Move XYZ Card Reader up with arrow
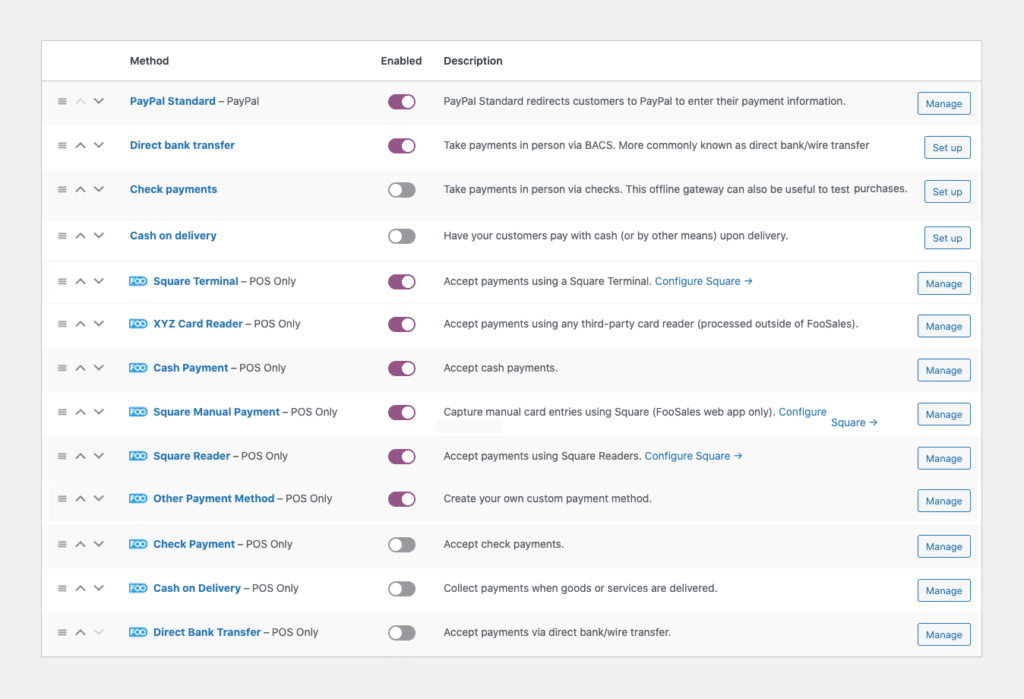This screenshot has height=699, width=1024. (x=80, y=324)
